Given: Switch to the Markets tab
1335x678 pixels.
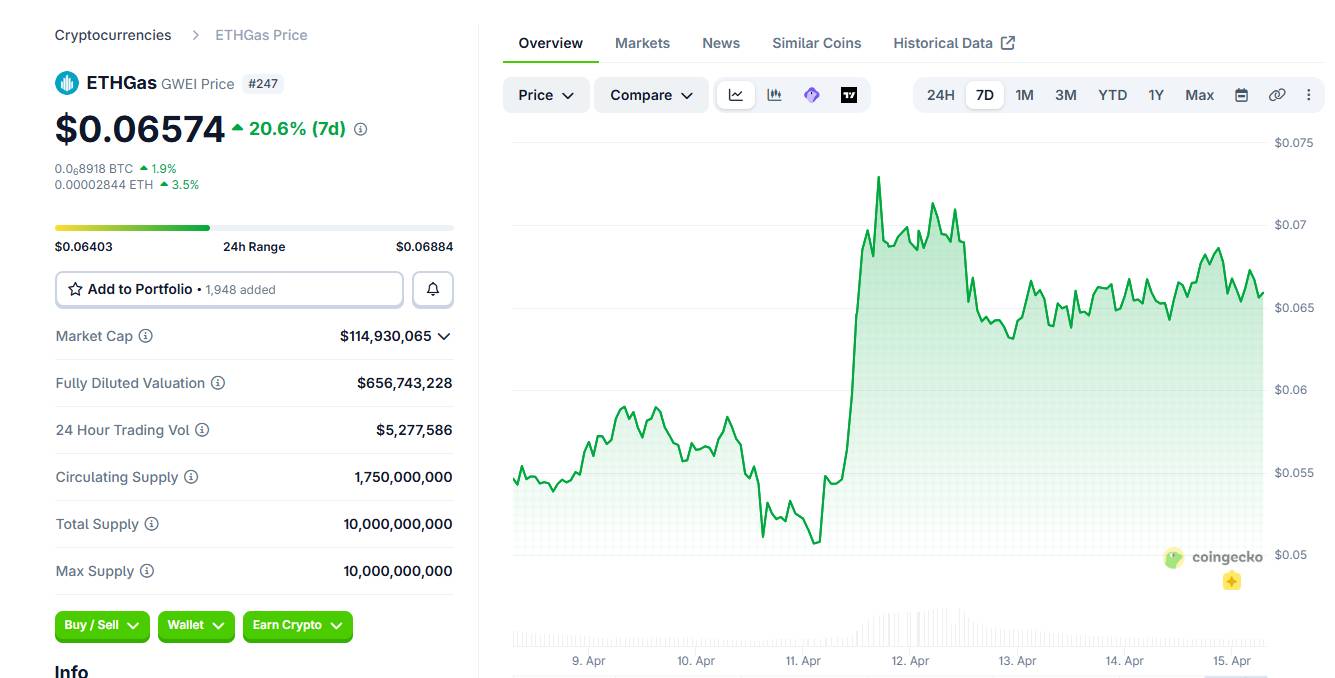Looking at the screenshot, I should (x=642, y=42).
